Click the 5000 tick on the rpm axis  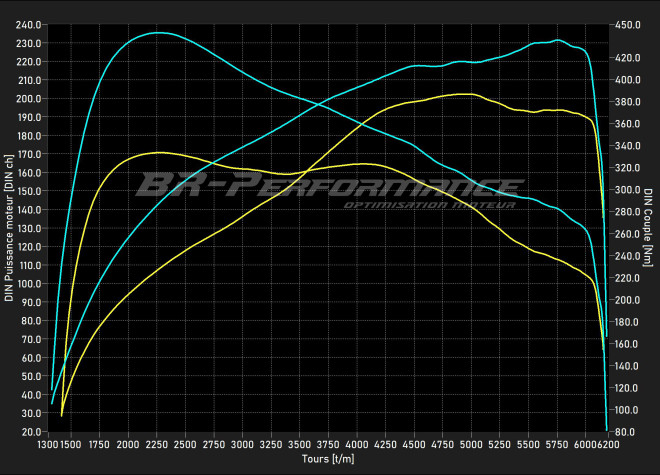tap(472, 444)
